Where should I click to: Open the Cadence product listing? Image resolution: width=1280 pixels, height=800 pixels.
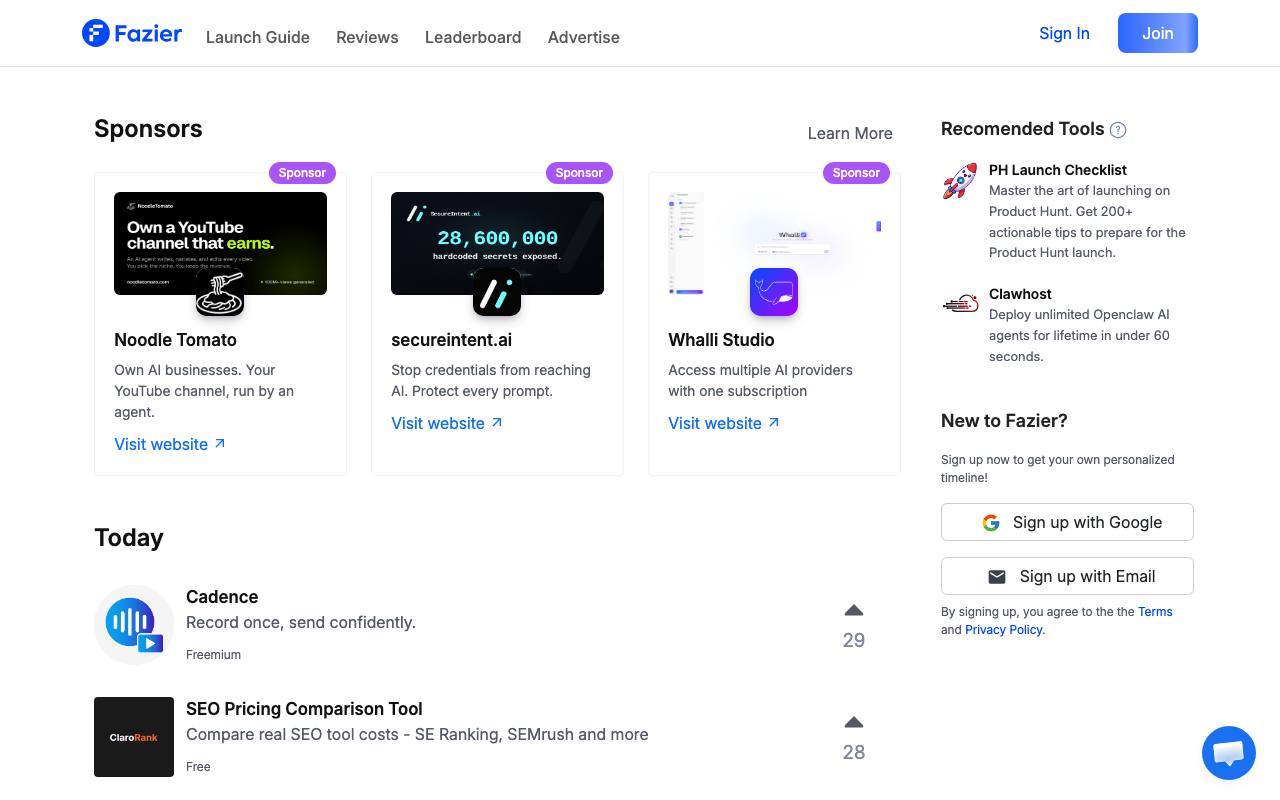click(222, 597)
